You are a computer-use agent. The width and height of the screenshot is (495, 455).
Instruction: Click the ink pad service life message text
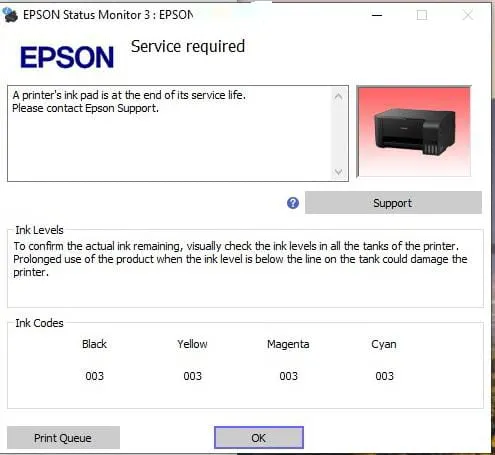point(129,95)
